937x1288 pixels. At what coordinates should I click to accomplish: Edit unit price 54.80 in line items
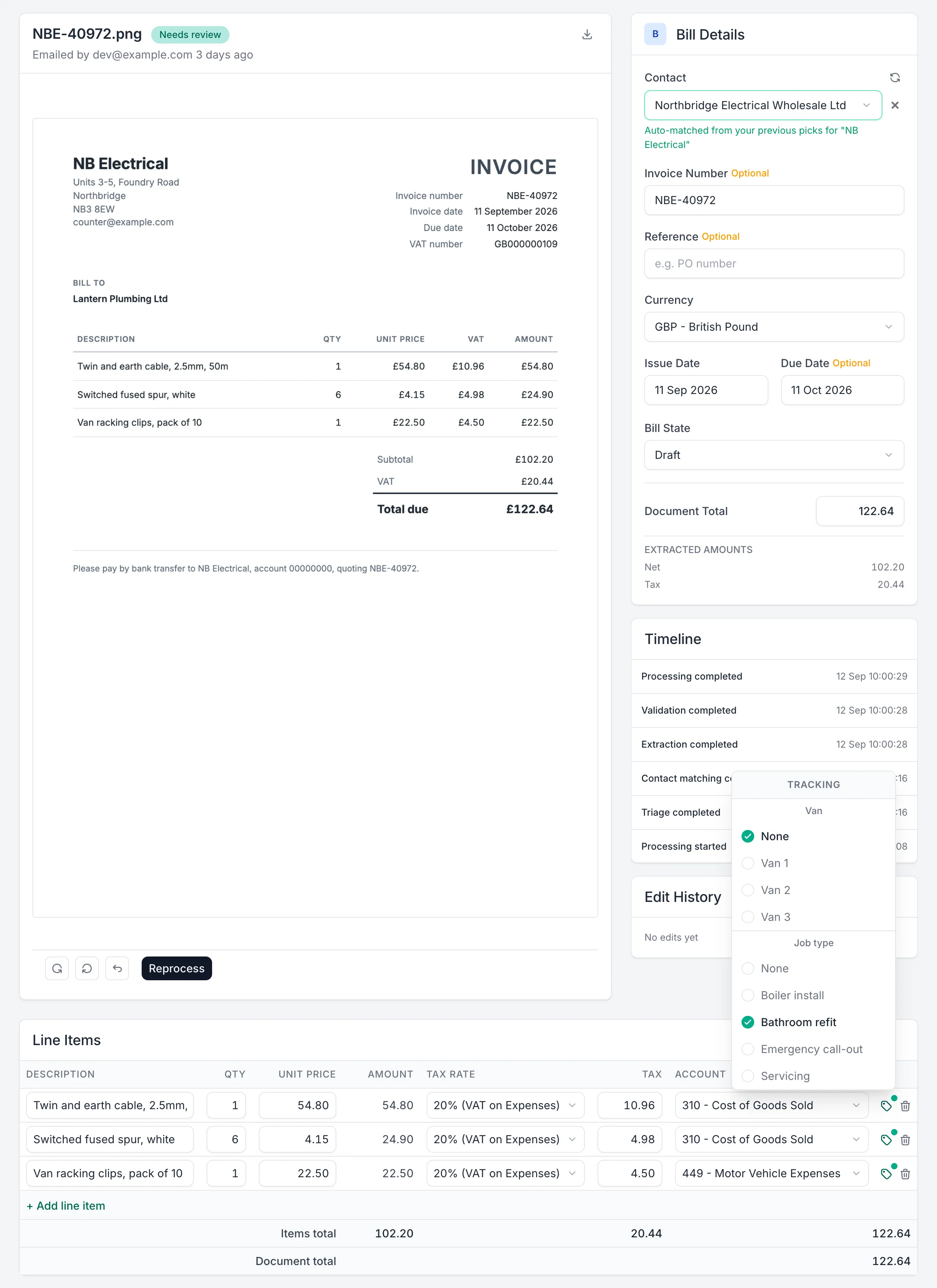click(x=297, y=1105)
